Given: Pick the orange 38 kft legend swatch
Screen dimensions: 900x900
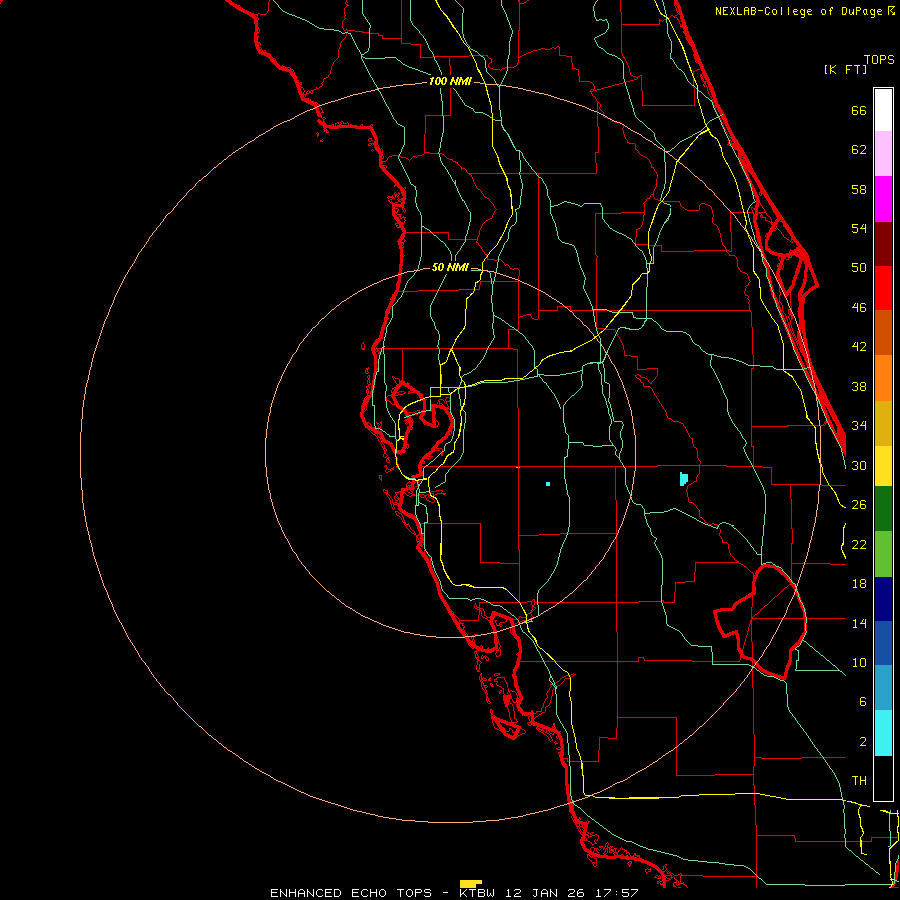Looking at the screenshot, I should coord(883,378).
